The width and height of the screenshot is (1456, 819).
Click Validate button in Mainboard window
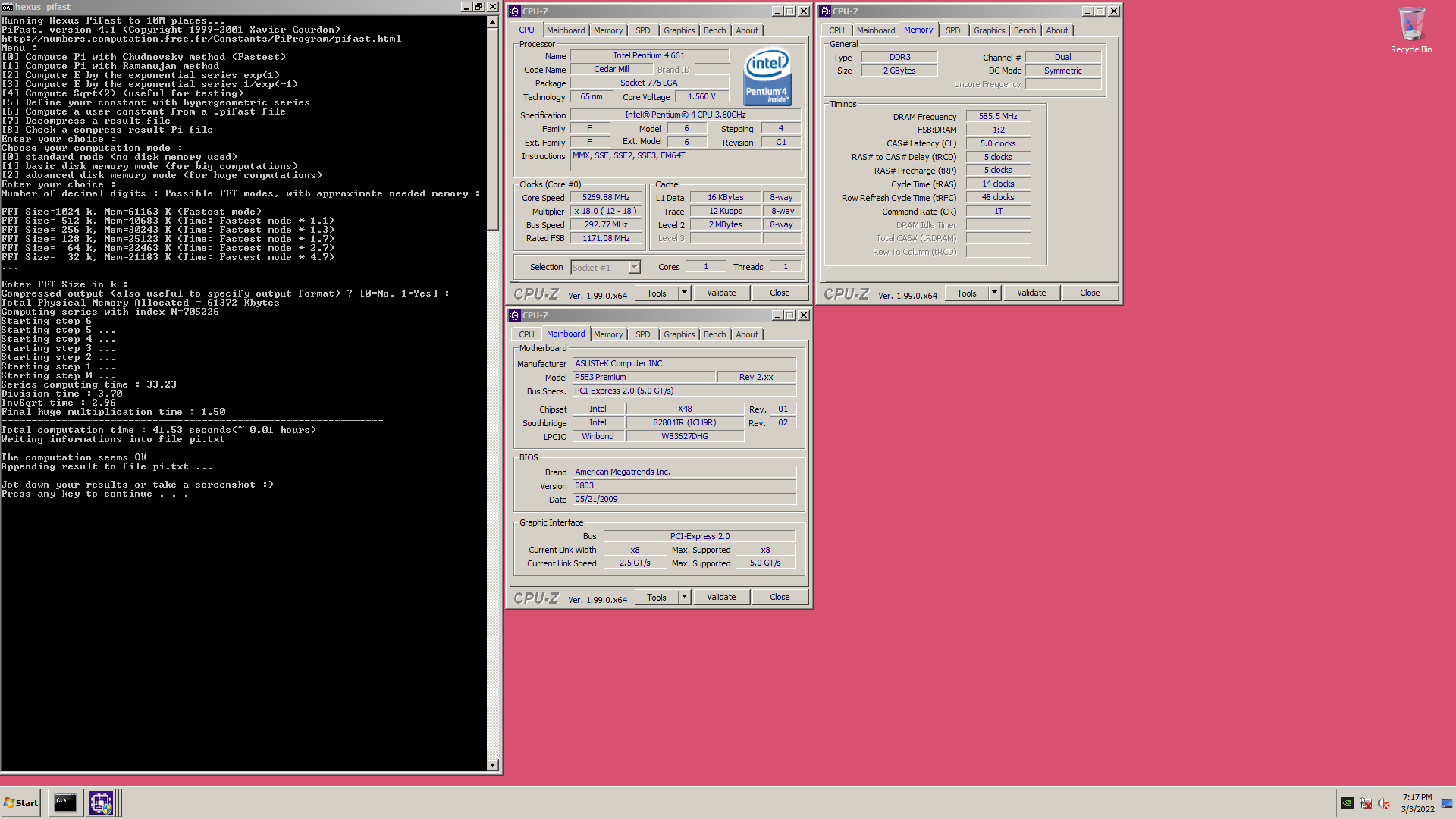(x=721, y=597)
